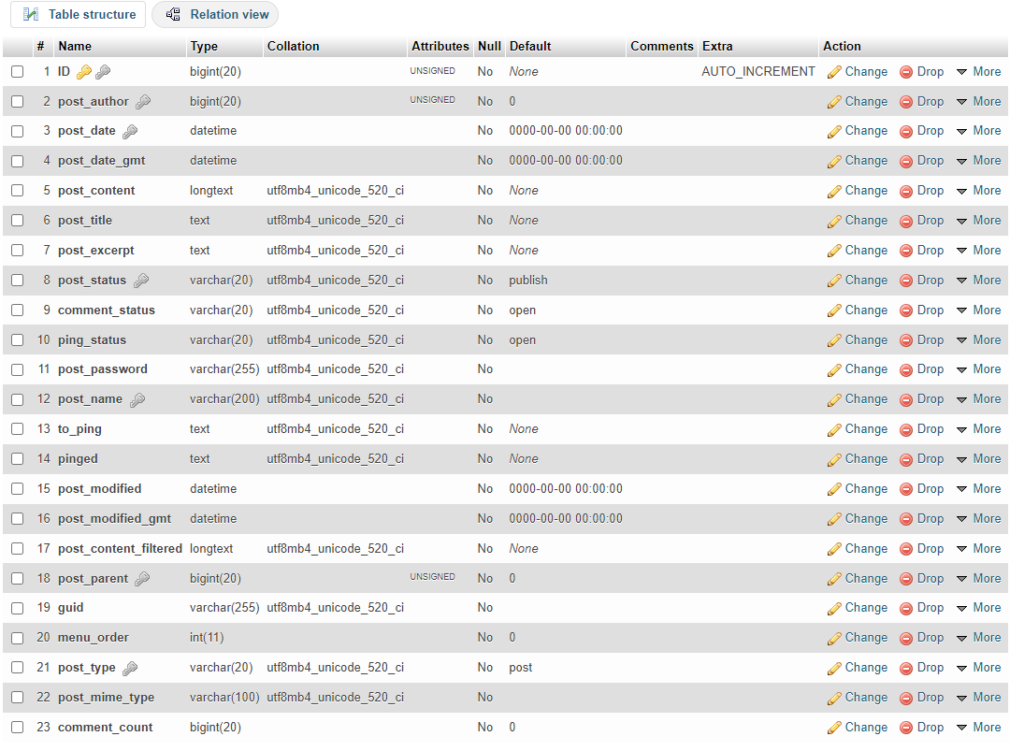Click the index key icon beside post_name
Image resolution: width=1024 pixels, height=751 pixels.
(137, 400)
